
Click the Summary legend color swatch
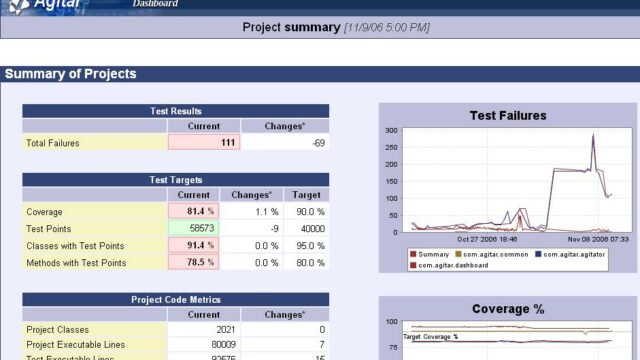click(413, 254)
